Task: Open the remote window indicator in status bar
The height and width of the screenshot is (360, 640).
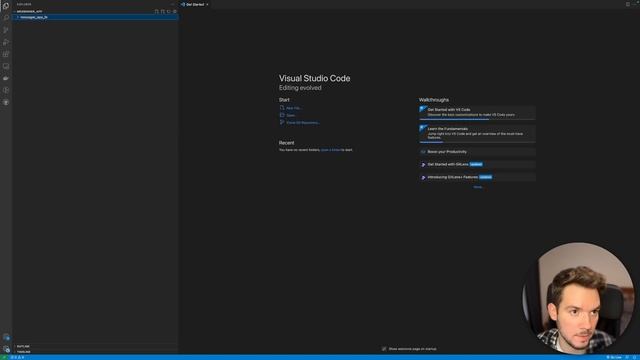Action: [x=4, y=357]
